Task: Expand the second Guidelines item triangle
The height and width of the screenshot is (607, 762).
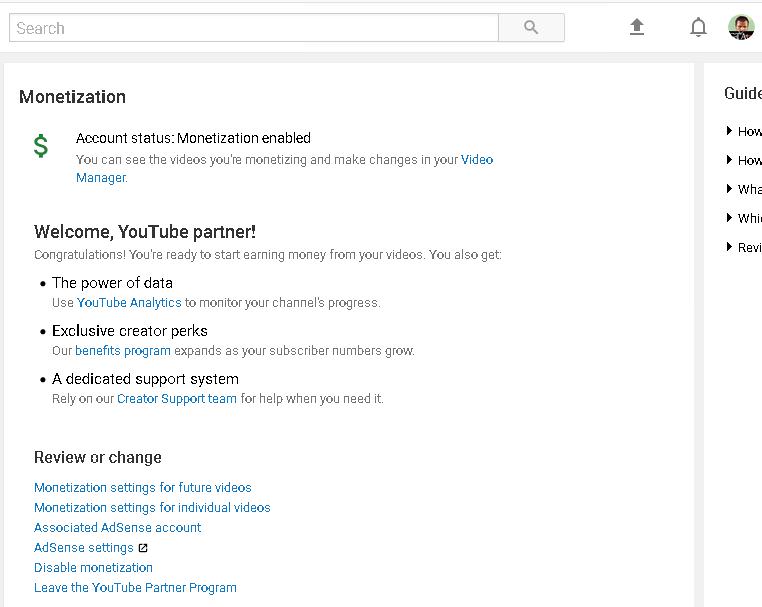Action: [x=729, y=160]
